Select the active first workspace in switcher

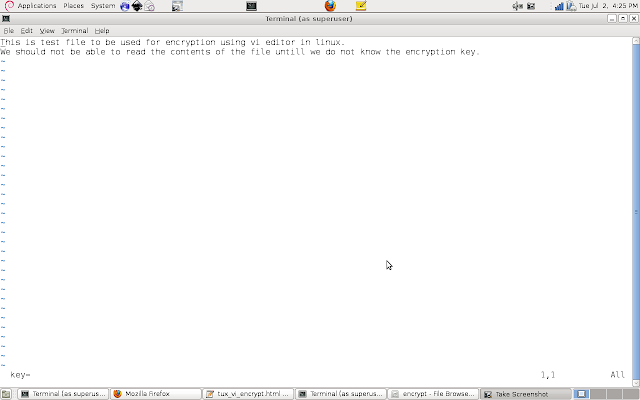click(x=581, y=394)
